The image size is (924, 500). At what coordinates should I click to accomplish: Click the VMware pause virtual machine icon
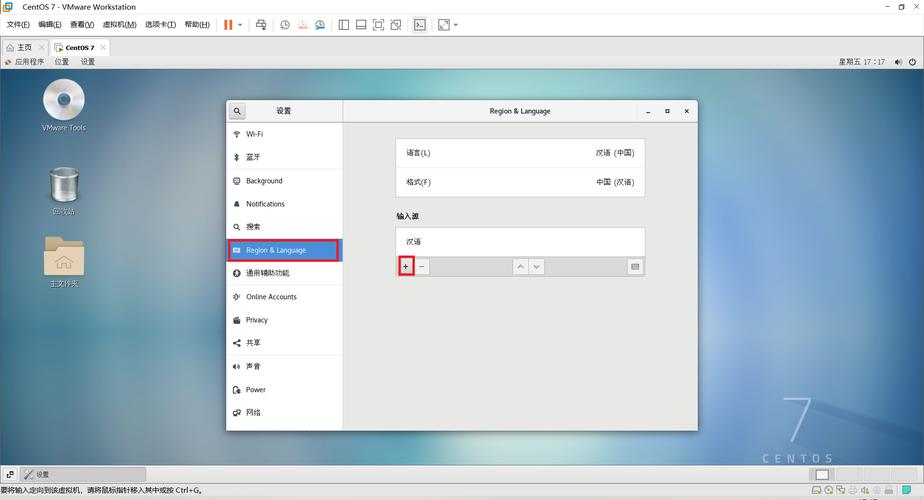228,25
